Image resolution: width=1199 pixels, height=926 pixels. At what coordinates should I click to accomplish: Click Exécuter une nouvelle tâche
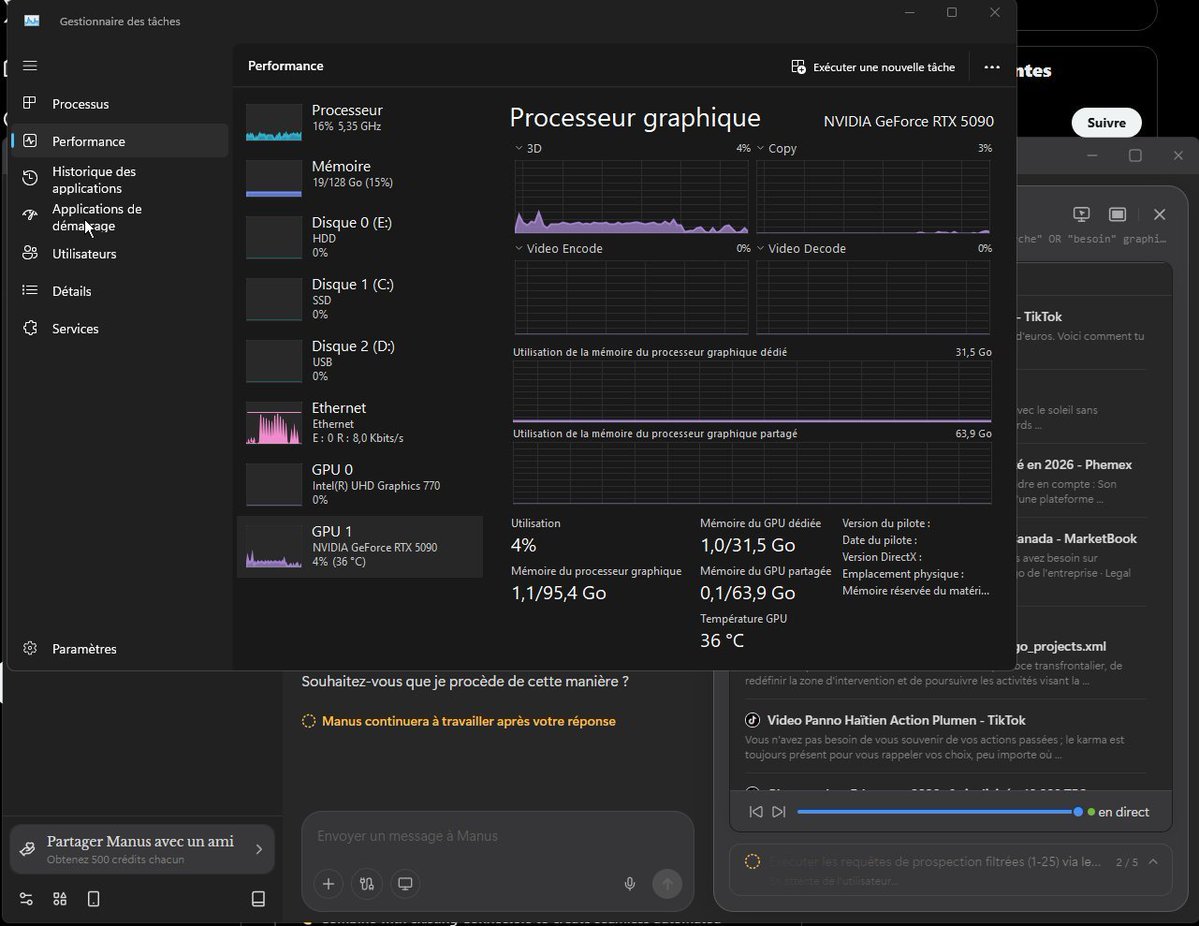[872, 67]
